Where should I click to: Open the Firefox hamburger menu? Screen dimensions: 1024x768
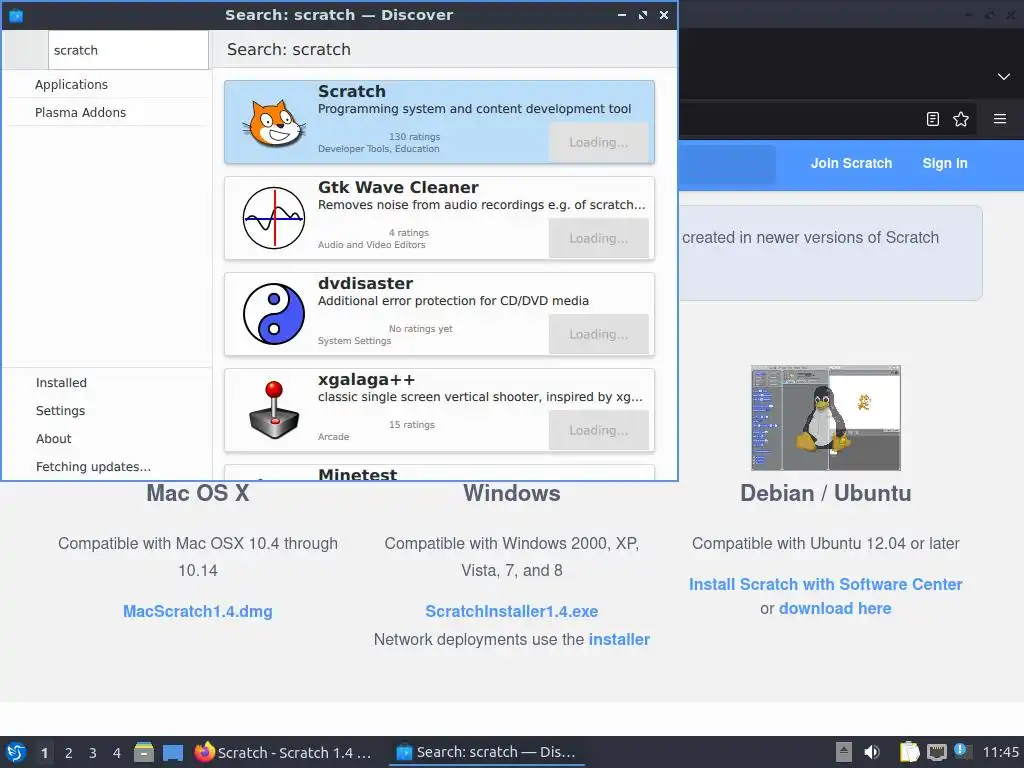[x=999, y=119]
